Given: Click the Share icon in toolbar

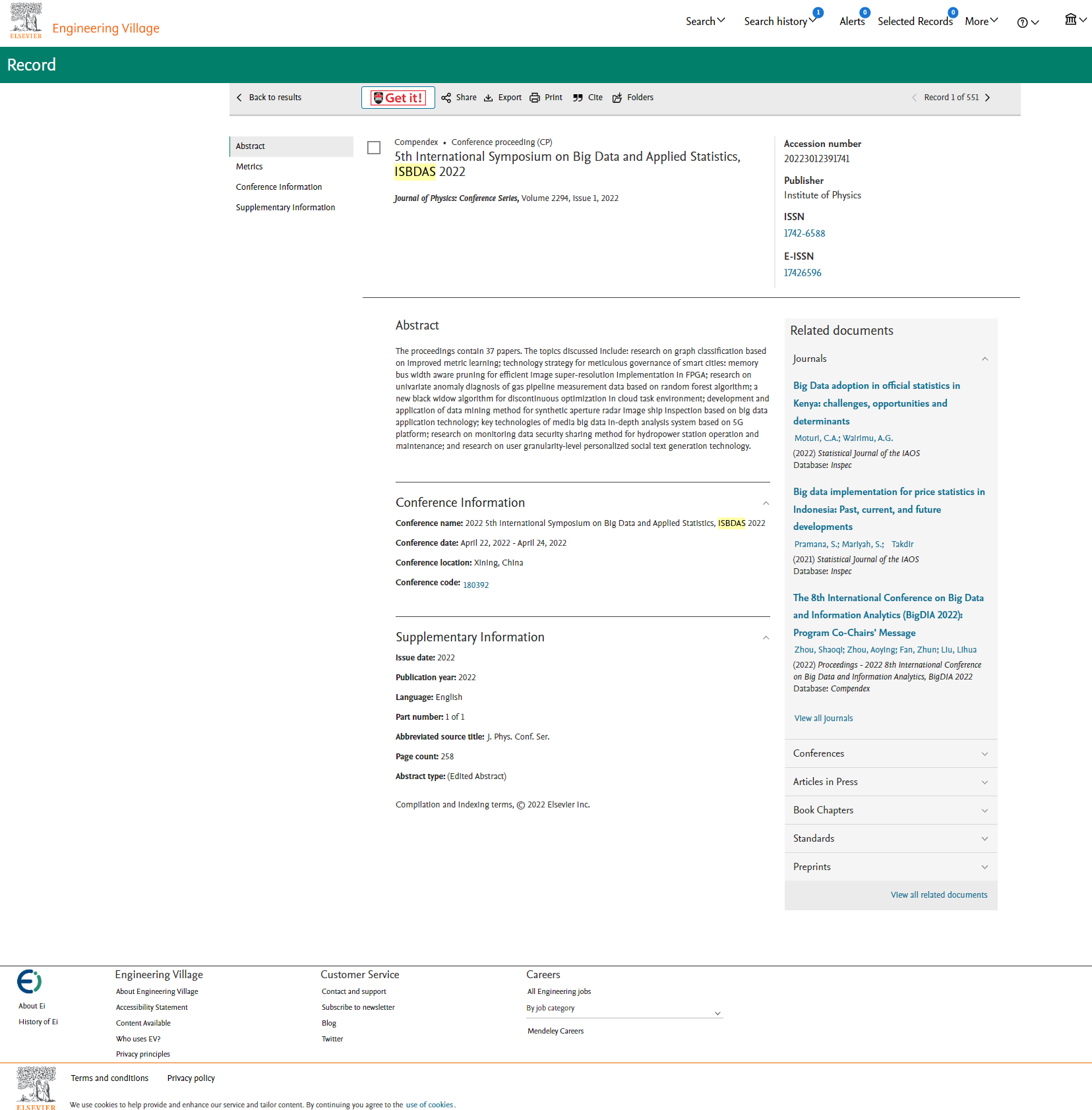Looking at the screenshot, I should point(446,98).
